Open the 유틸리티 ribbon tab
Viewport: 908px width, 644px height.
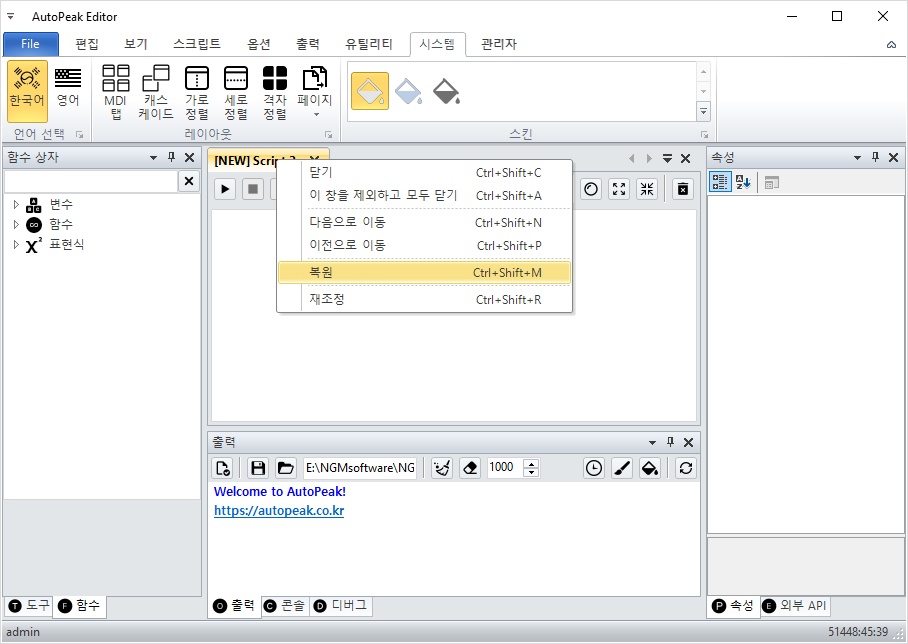coord(369,44)
